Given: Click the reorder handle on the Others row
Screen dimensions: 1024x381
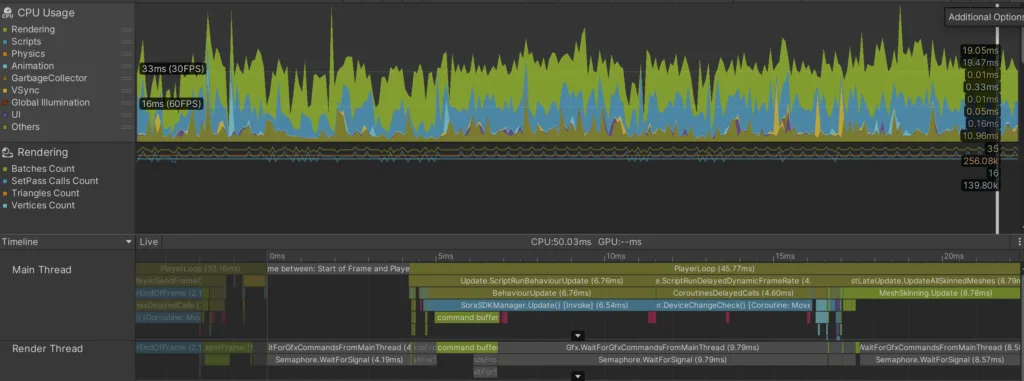Looking at the screenshot, I should click(127, 127).
